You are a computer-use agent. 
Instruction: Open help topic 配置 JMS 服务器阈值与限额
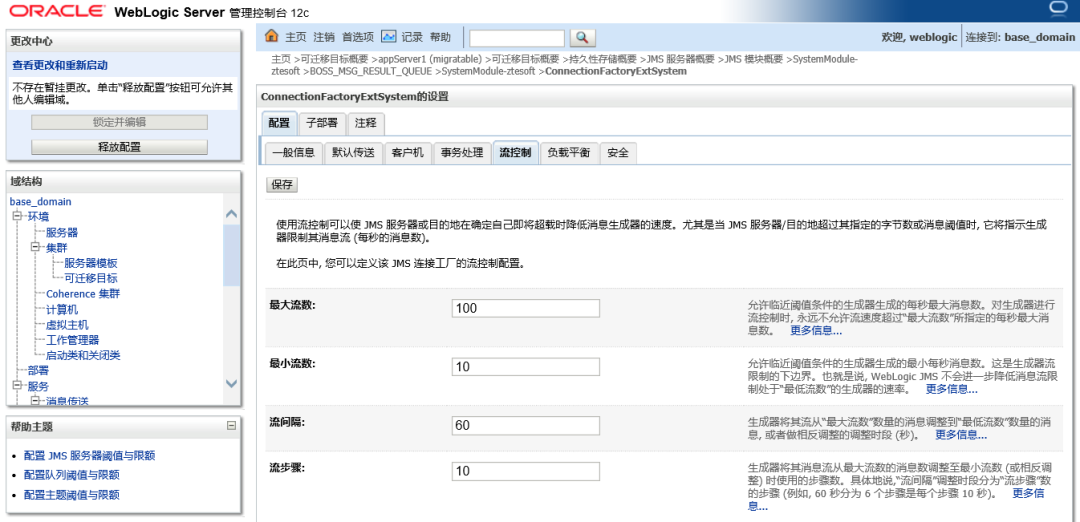click(x=89, y=456)
